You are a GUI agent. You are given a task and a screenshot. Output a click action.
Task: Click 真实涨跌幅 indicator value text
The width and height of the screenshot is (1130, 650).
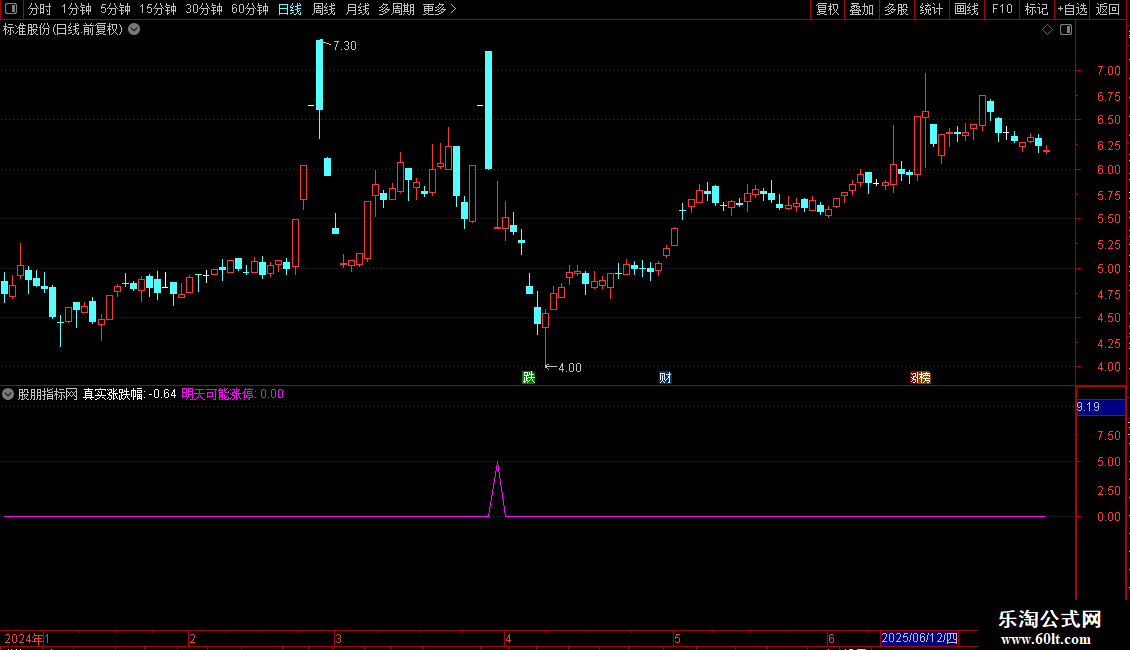pos(130,394)
